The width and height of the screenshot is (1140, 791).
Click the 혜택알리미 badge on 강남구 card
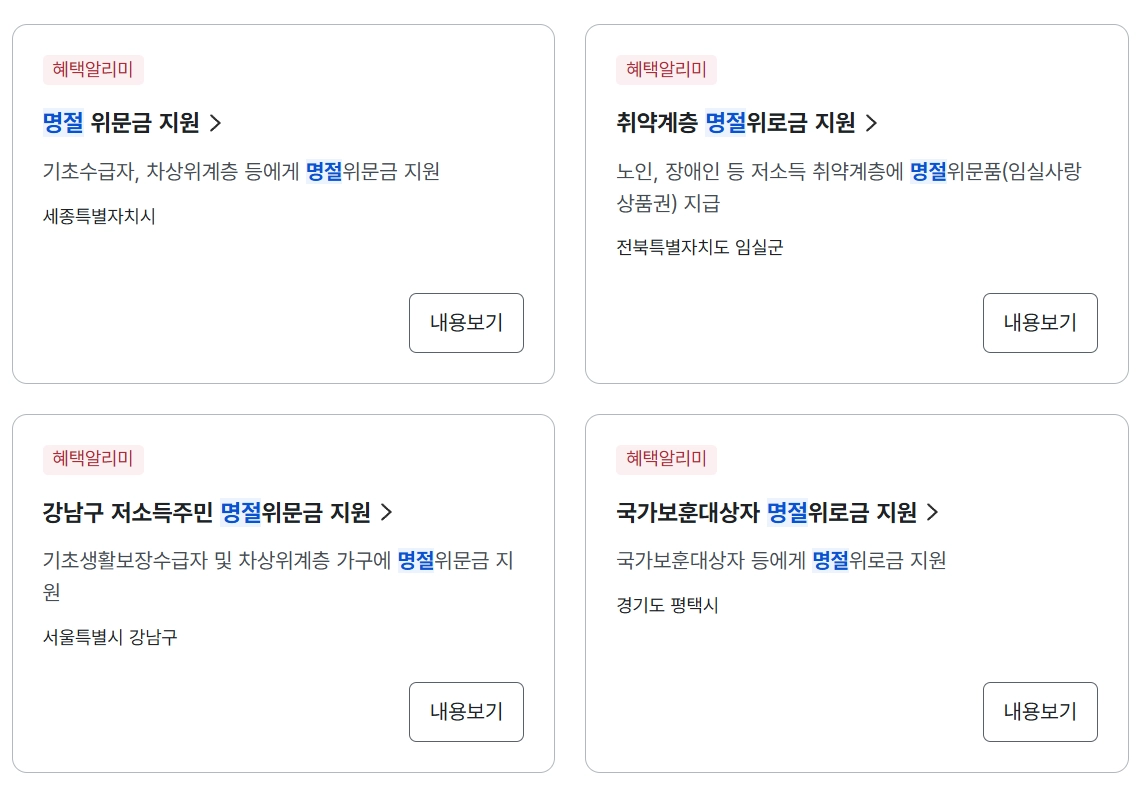click(92, 460)
